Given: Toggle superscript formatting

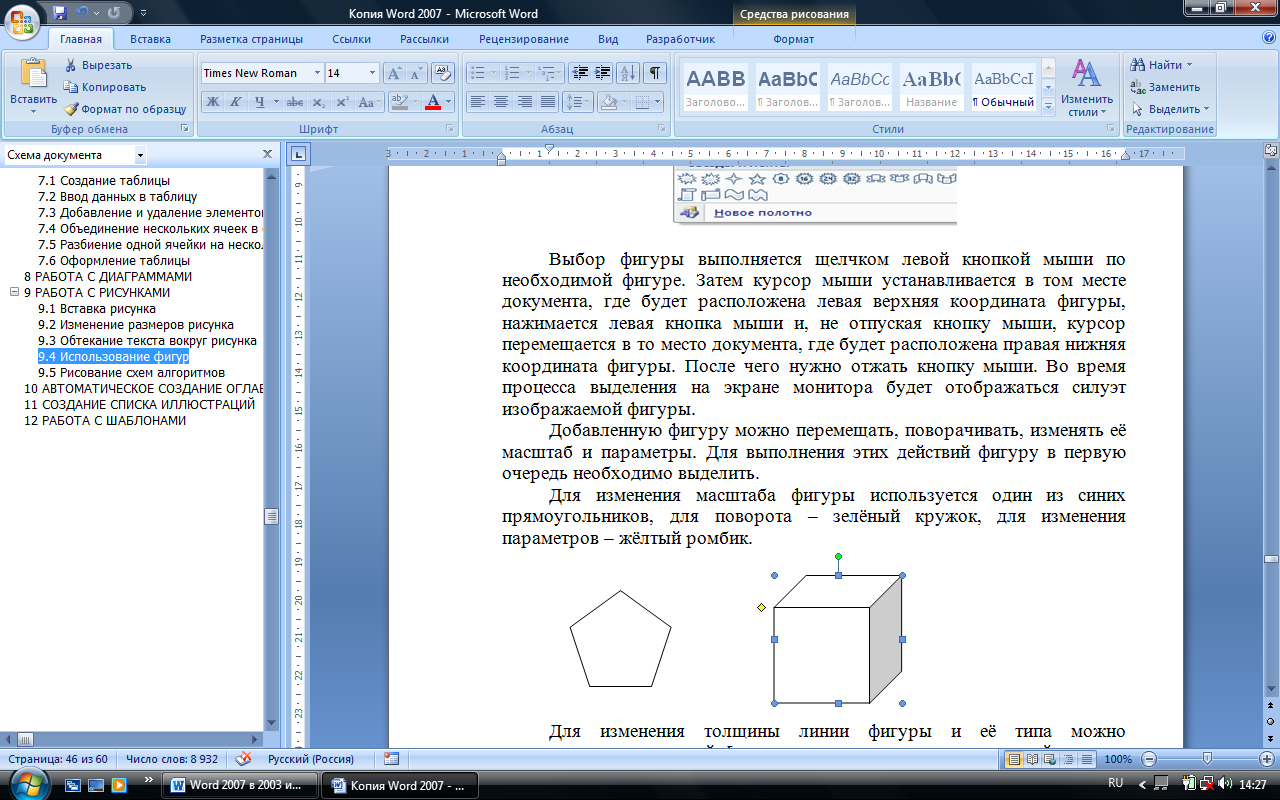Looking at the screenshot, I should pyautogui.click(x=342, y=102).
